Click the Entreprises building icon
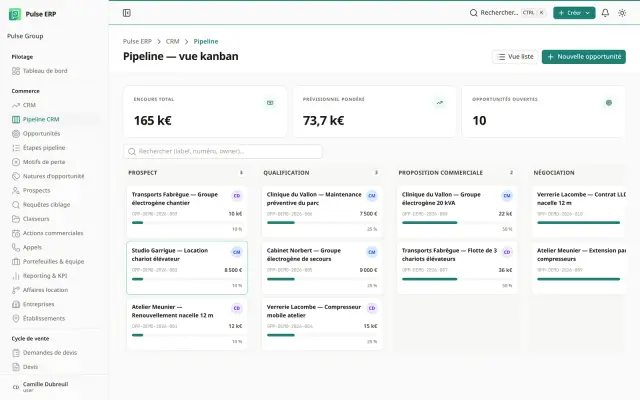 [16, 304]
